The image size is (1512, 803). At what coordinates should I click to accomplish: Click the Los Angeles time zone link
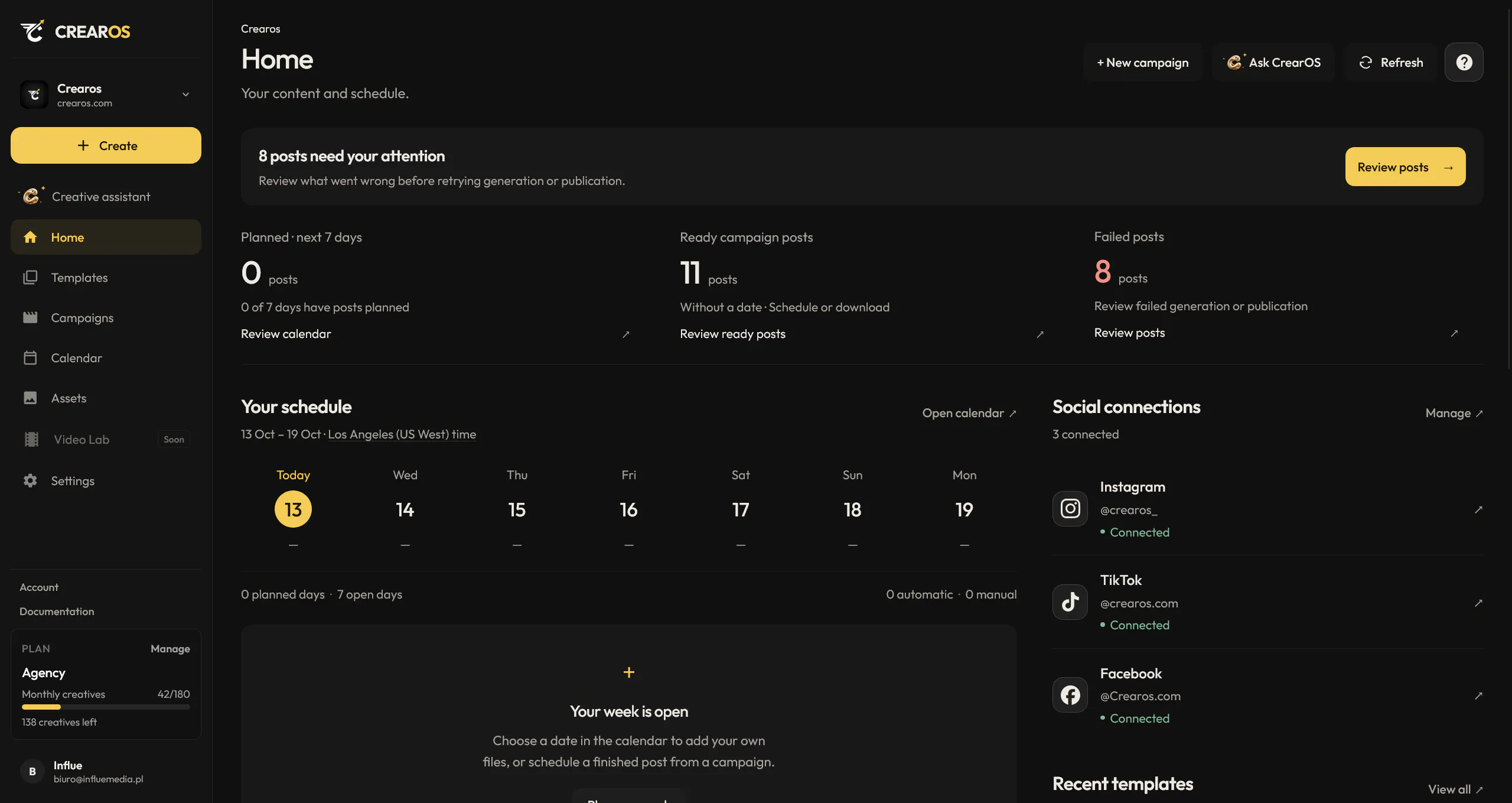402,434
